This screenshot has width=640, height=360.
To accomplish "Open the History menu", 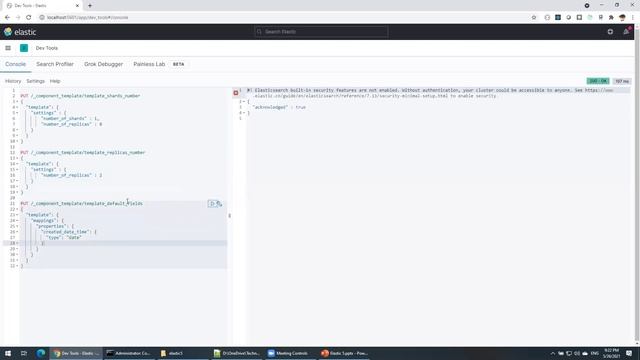I will tap(13, 81).
